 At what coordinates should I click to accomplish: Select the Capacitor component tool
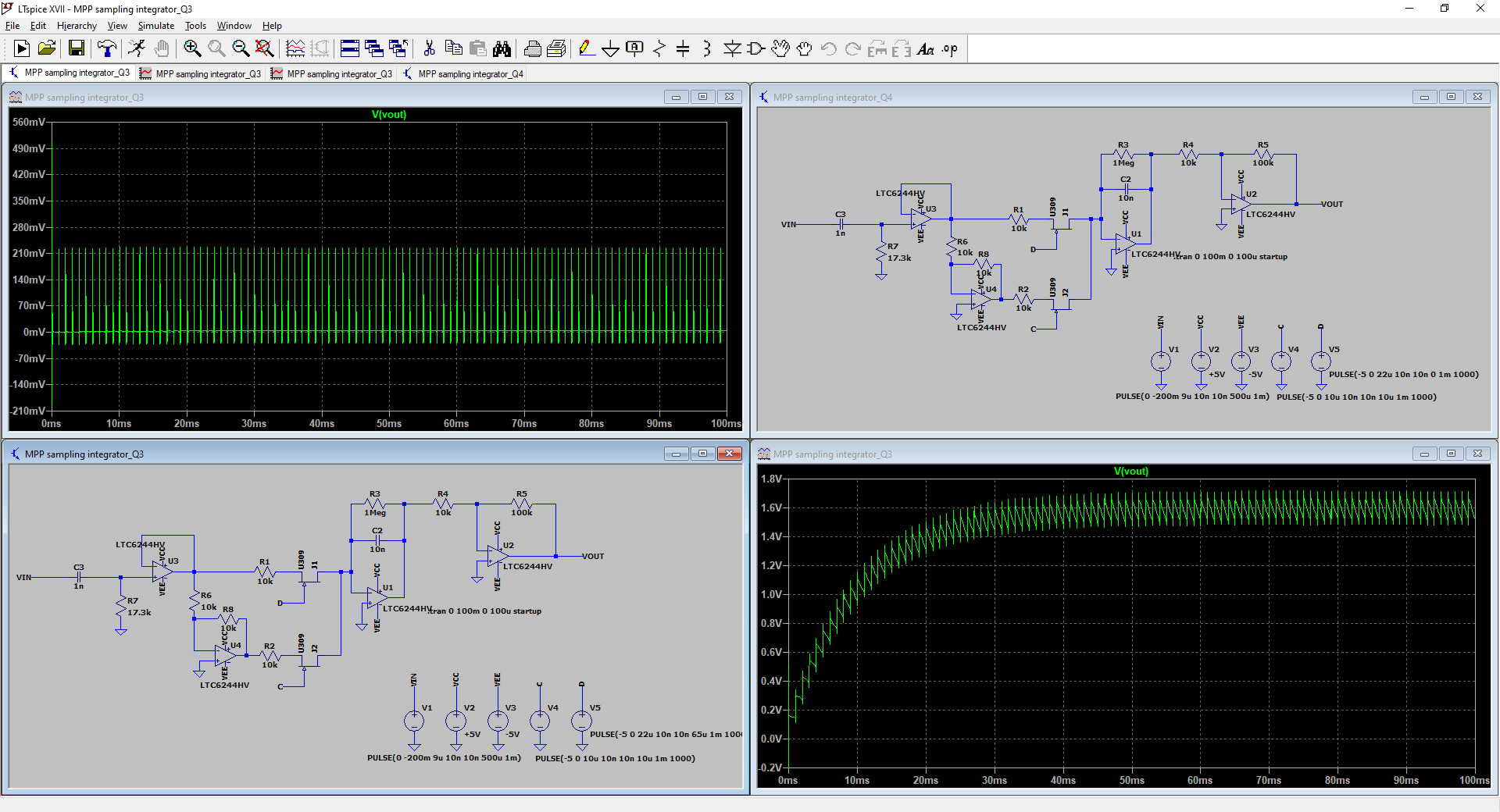point(683,49)
